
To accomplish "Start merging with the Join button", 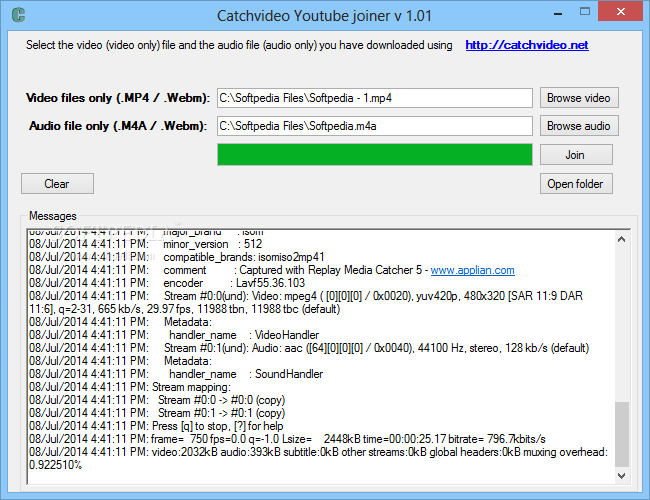I will pyautogui.click(x=576, y=155).
